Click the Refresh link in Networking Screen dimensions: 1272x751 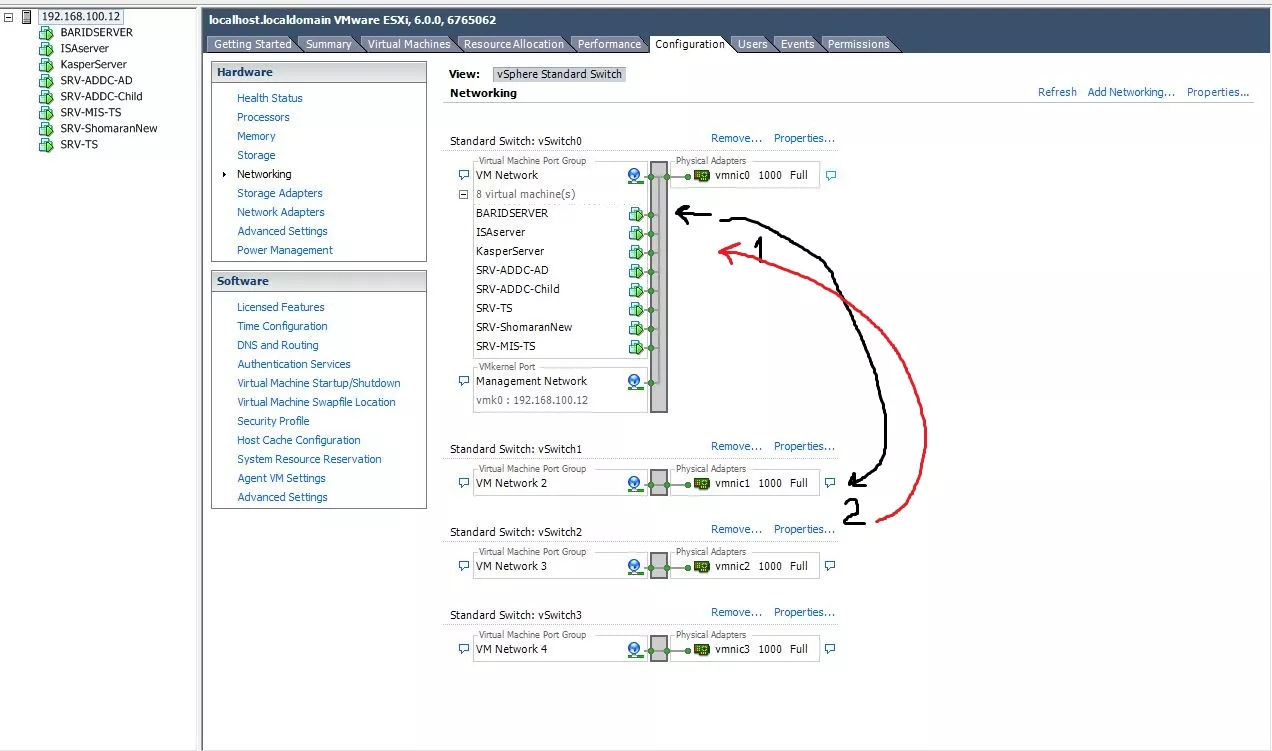tap(1057, 92)
